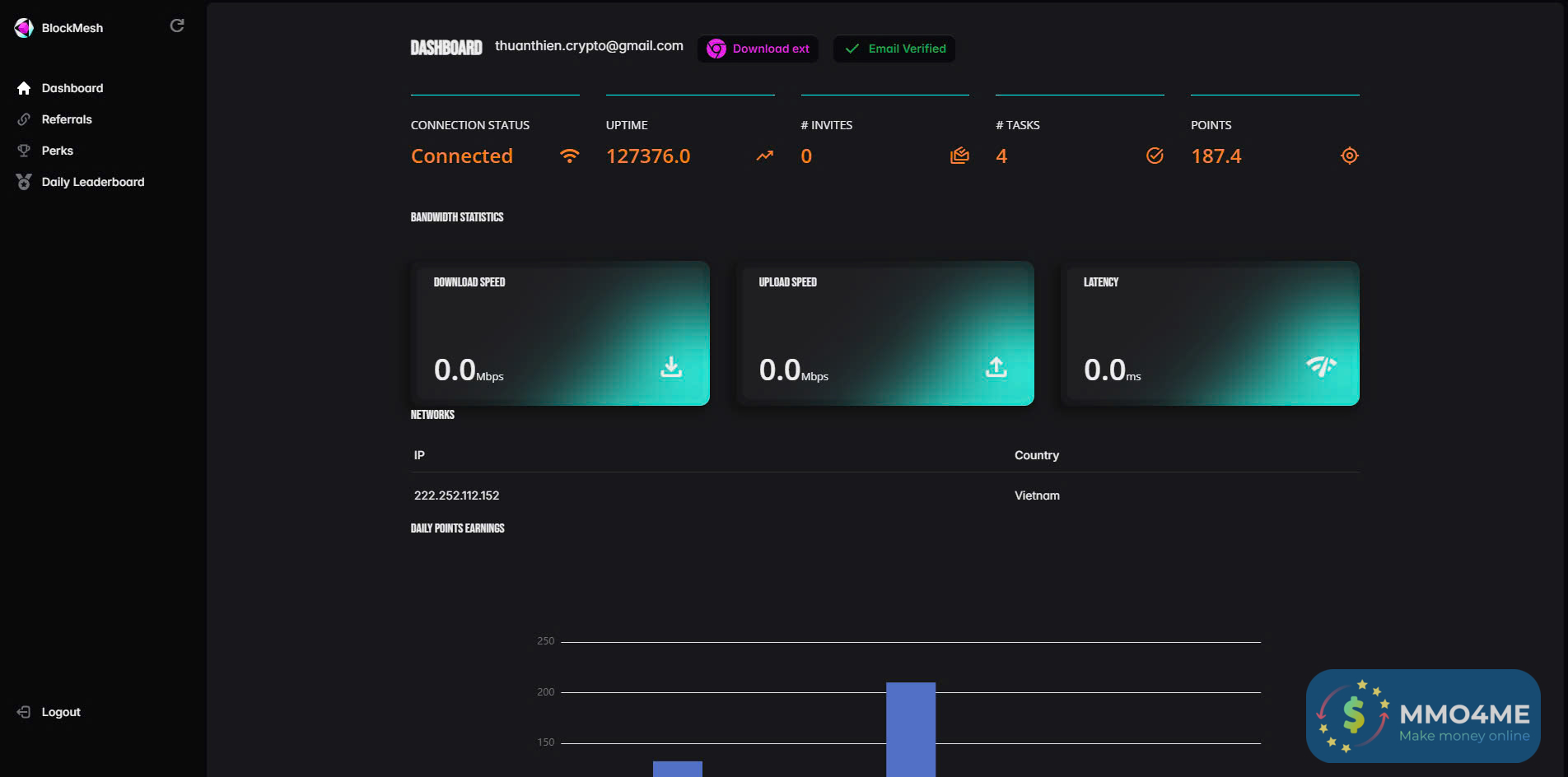This screenshot has width=1568, height=777.
Task: Click the uptime trending arrow icon
Action: (765, 156)
